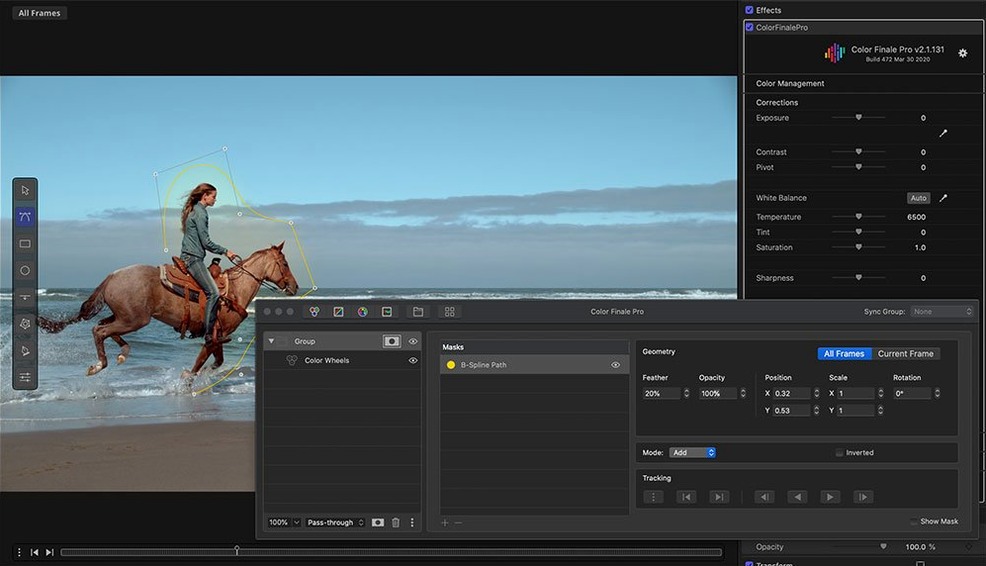Hide the B-Spline Path mask
This screenshot has width=986, height=566.
coord(616,365)
